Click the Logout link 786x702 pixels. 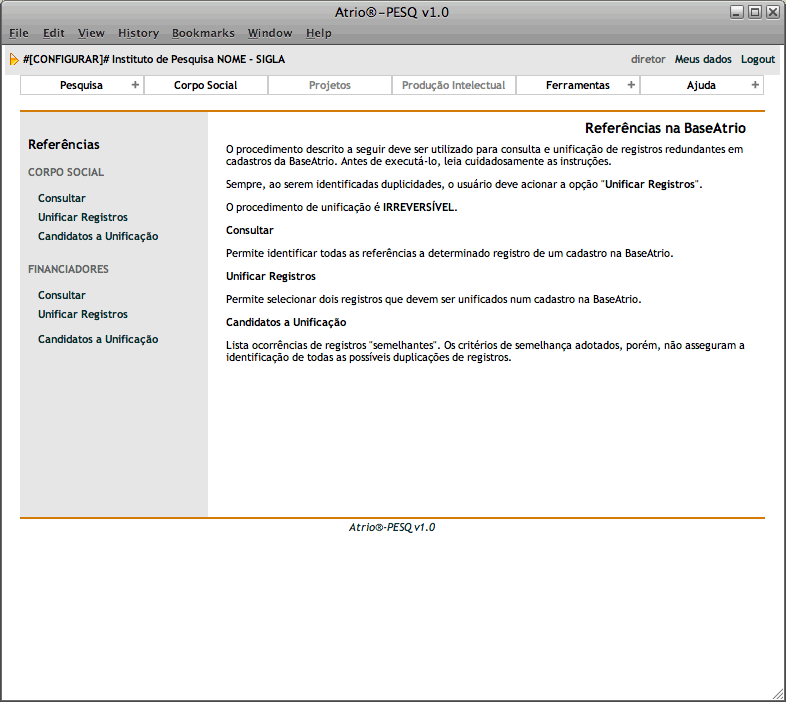point(758,59)
